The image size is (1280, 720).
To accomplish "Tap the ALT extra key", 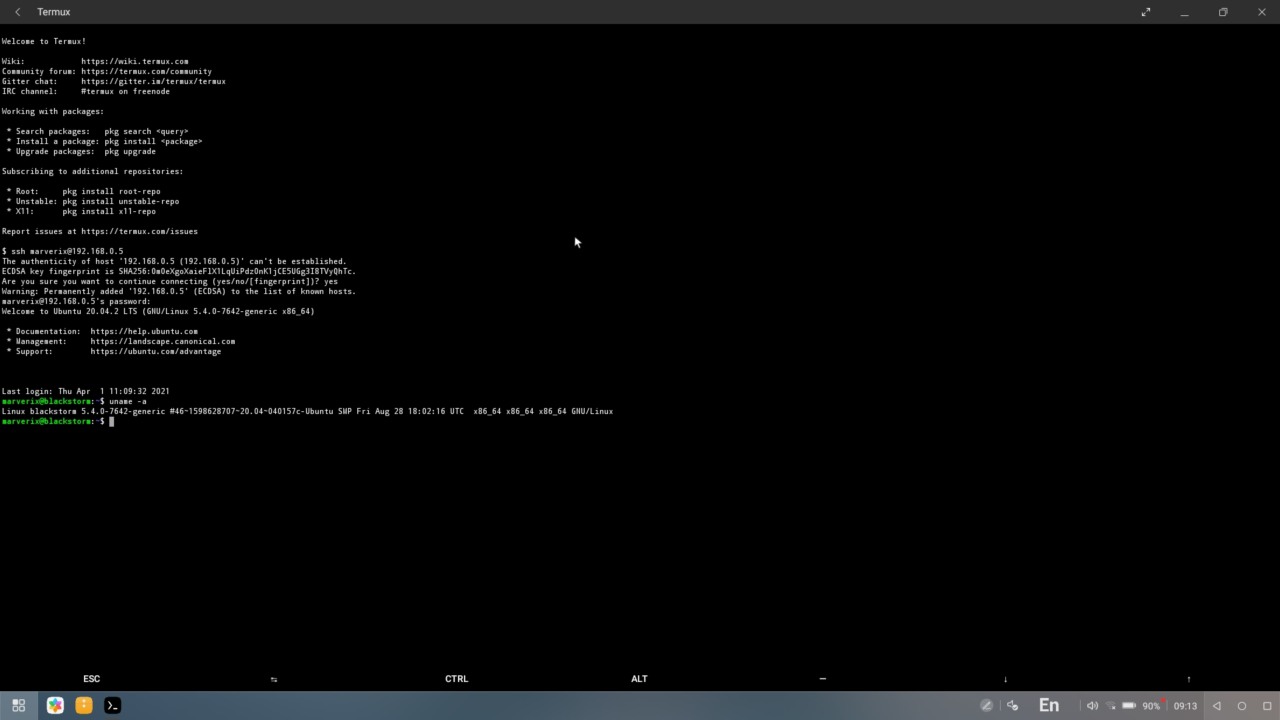I will click(639, 678).
